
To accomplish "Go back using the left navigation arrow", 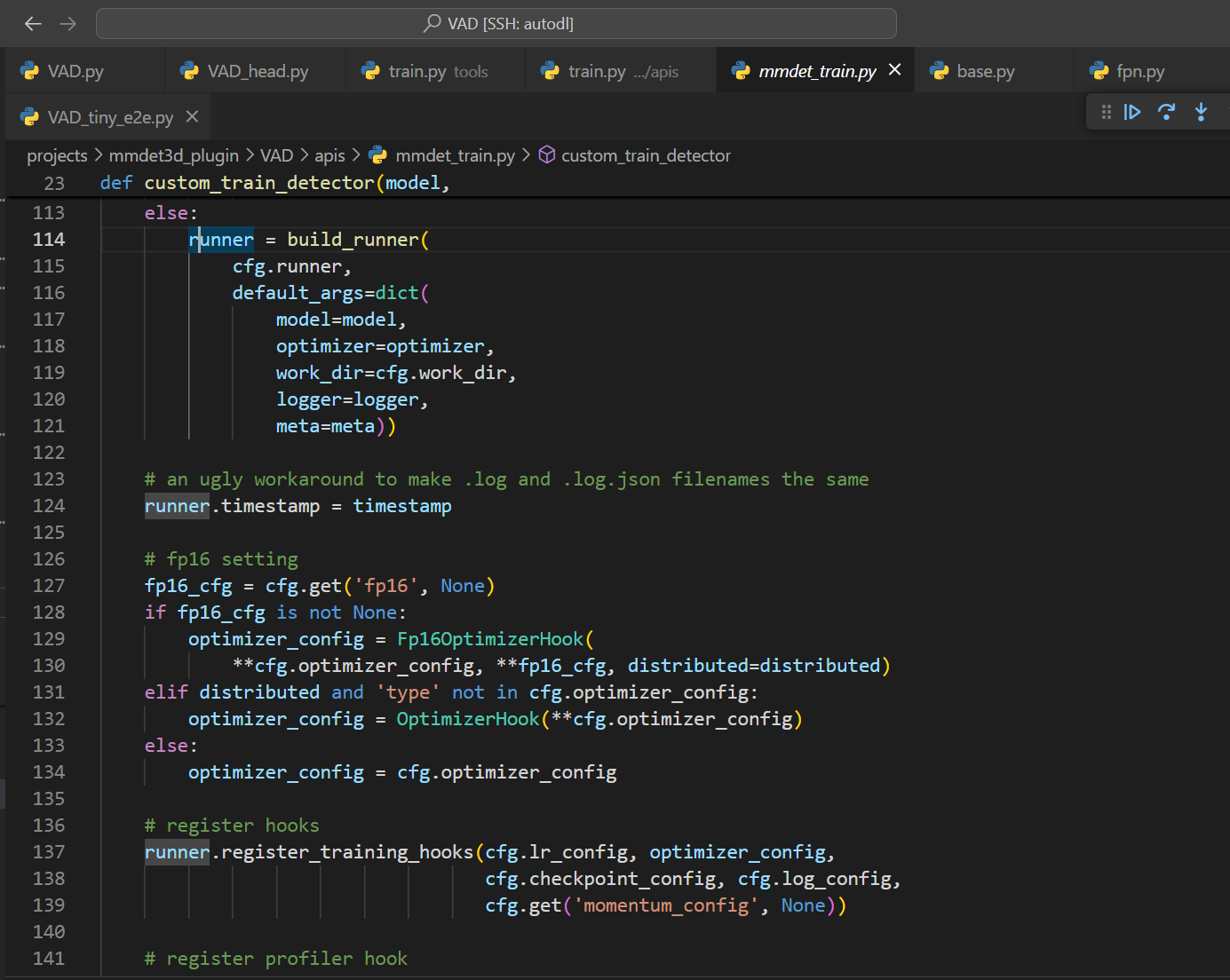I will point(33,24).
